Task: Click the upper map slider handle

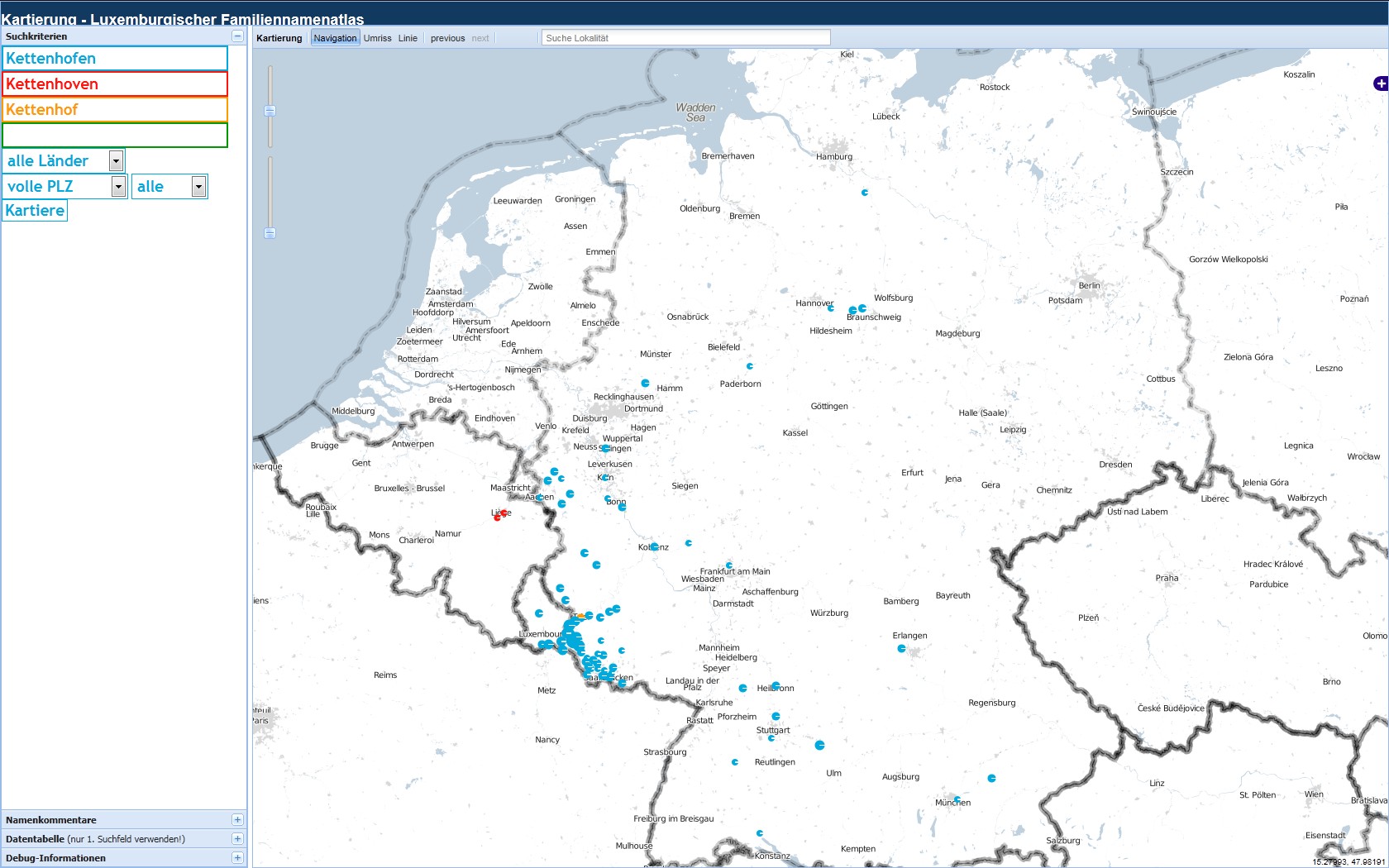Action: point(270,111)
